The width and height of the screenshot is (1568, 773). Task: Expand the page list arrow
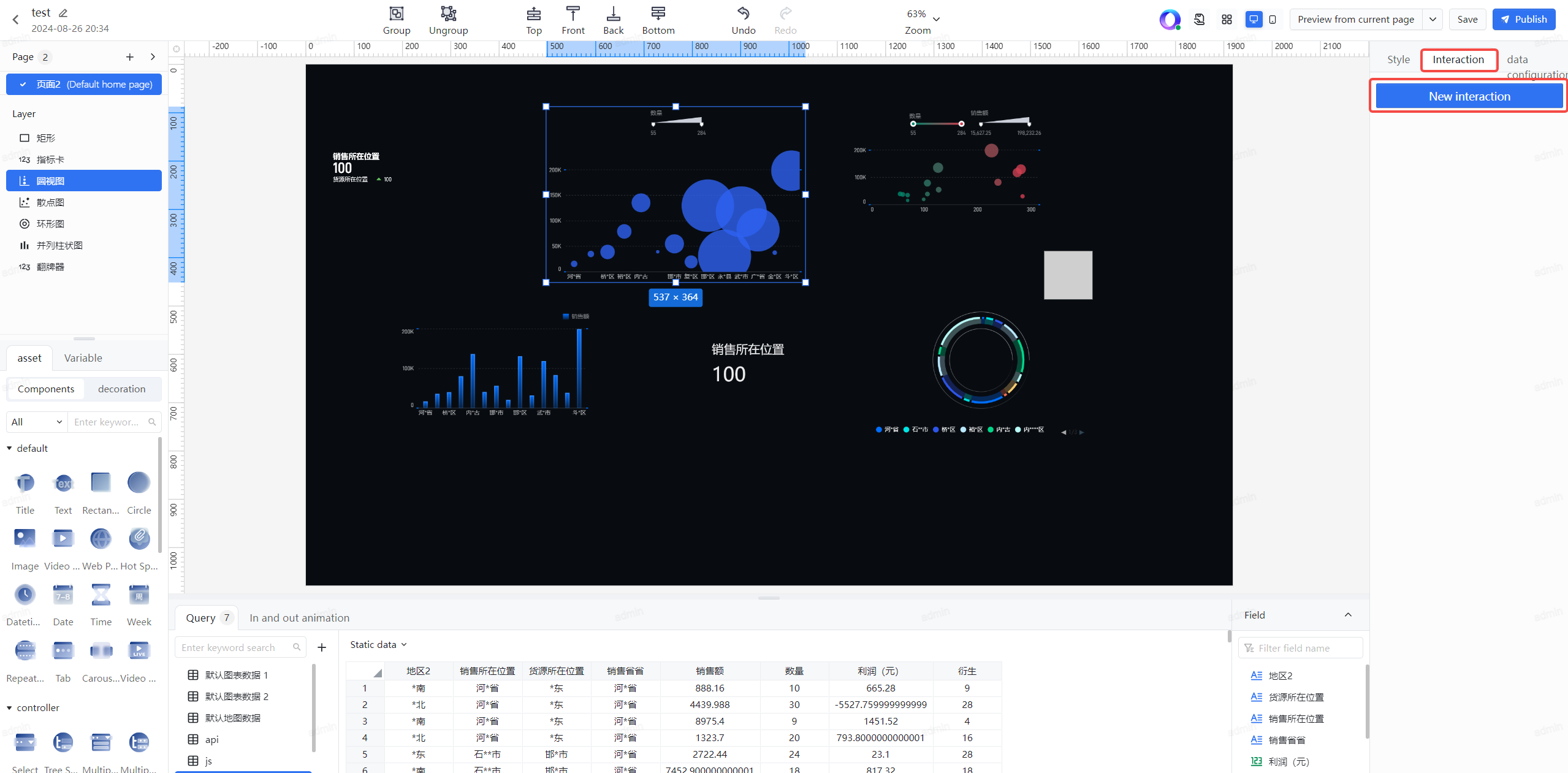coord(153,57)
